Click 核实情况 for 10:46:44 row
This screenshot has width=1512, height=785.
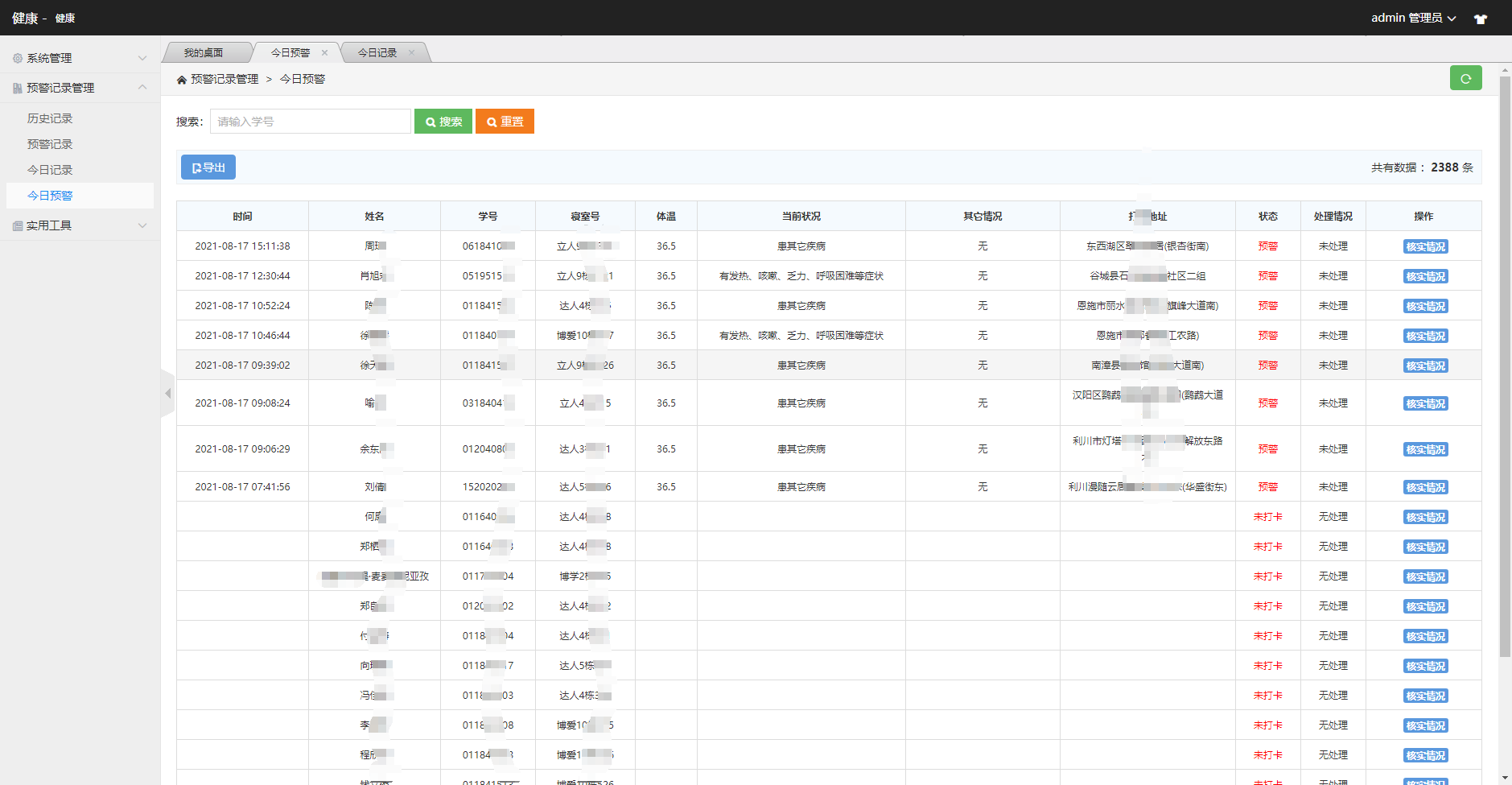pyautogui.click(x=1425, y=337)
